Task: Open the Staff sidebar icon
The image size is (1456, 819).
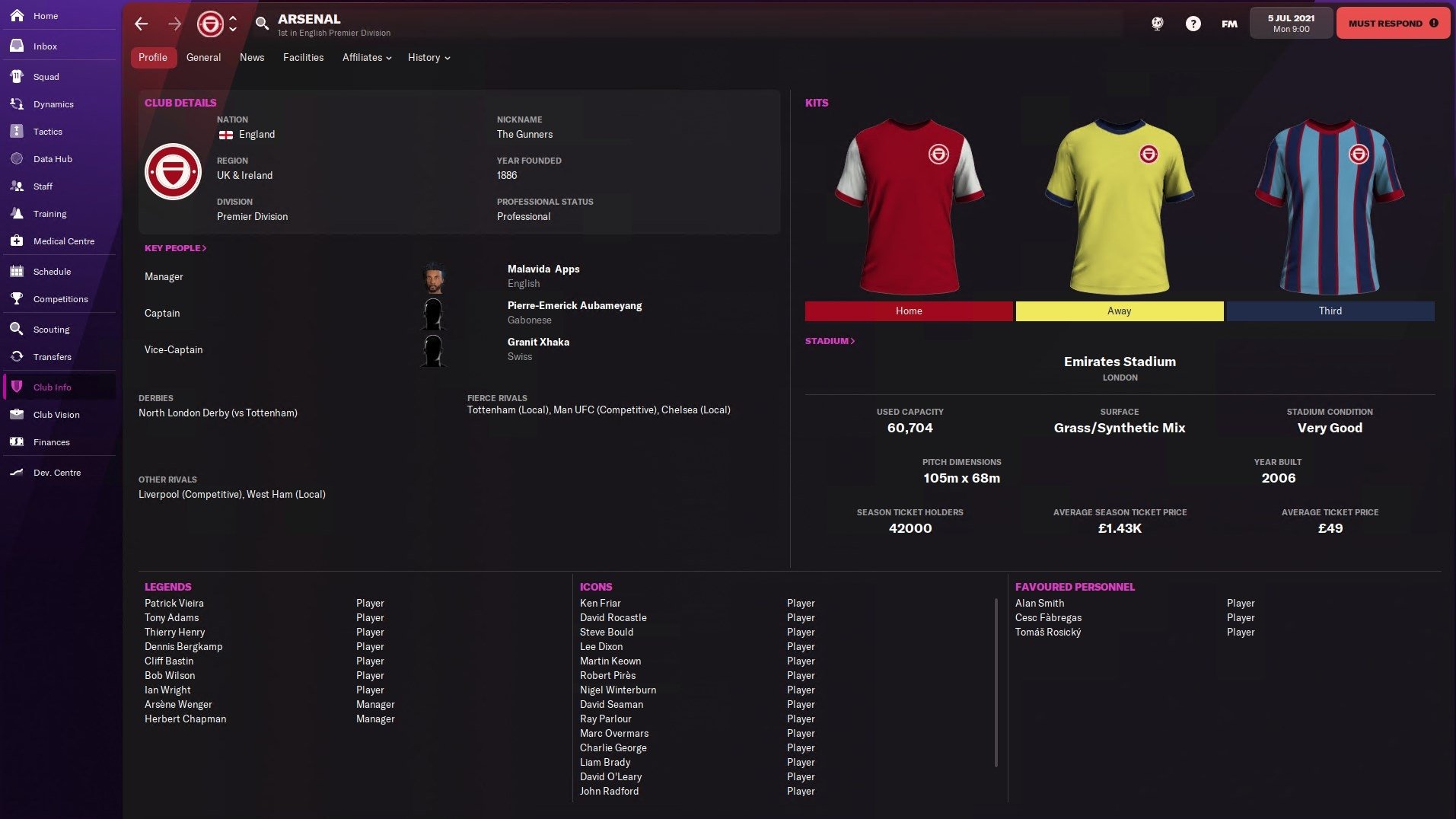Action: (17, 186)
